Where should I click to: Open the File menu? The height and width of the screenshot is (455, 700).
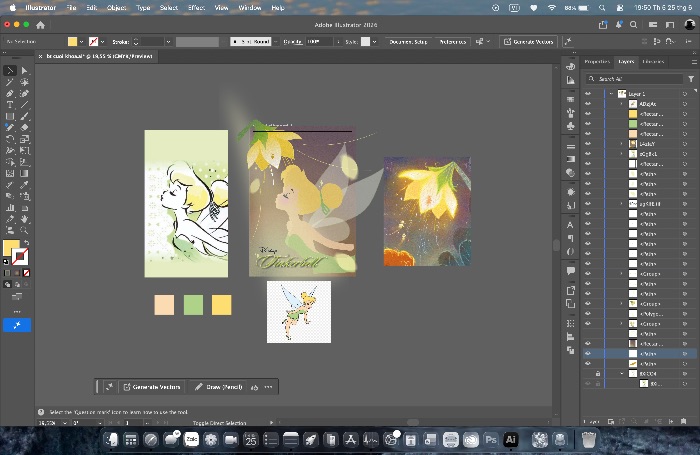click(x=71, y=8)
